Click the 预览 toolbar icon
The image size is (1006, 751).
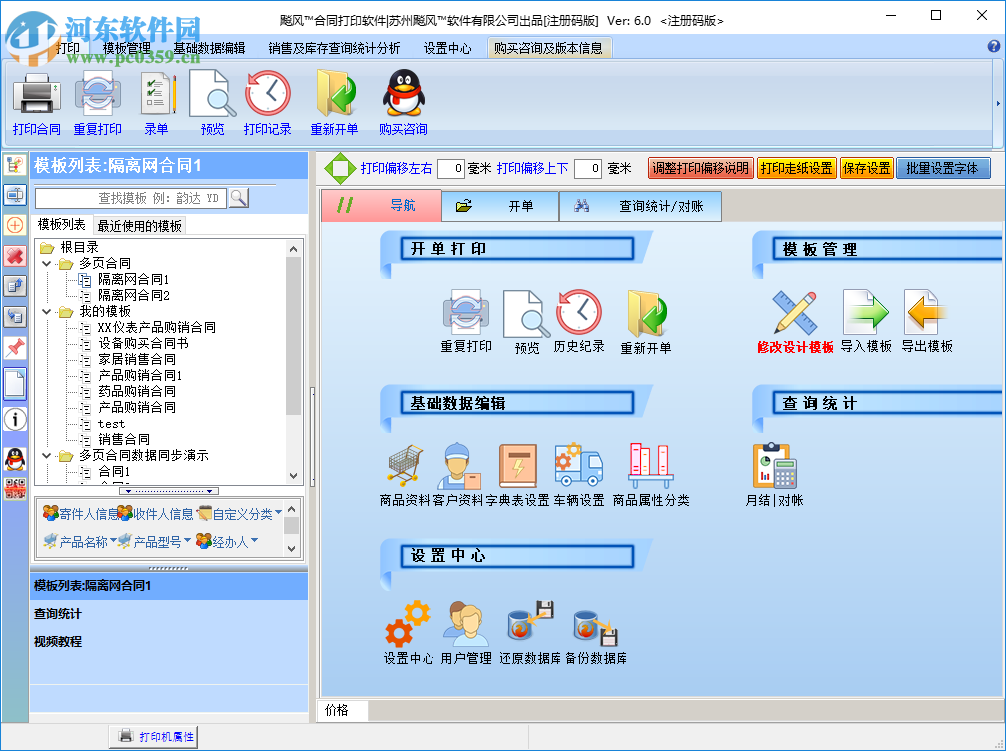tap(212, 94)
